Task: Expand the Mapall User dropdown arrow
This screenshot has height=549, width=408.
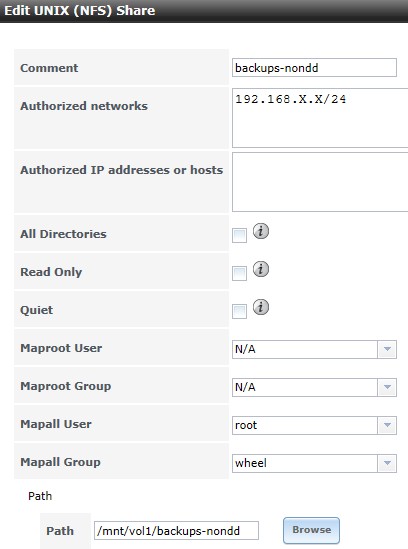Action: [x=387, y=425]
